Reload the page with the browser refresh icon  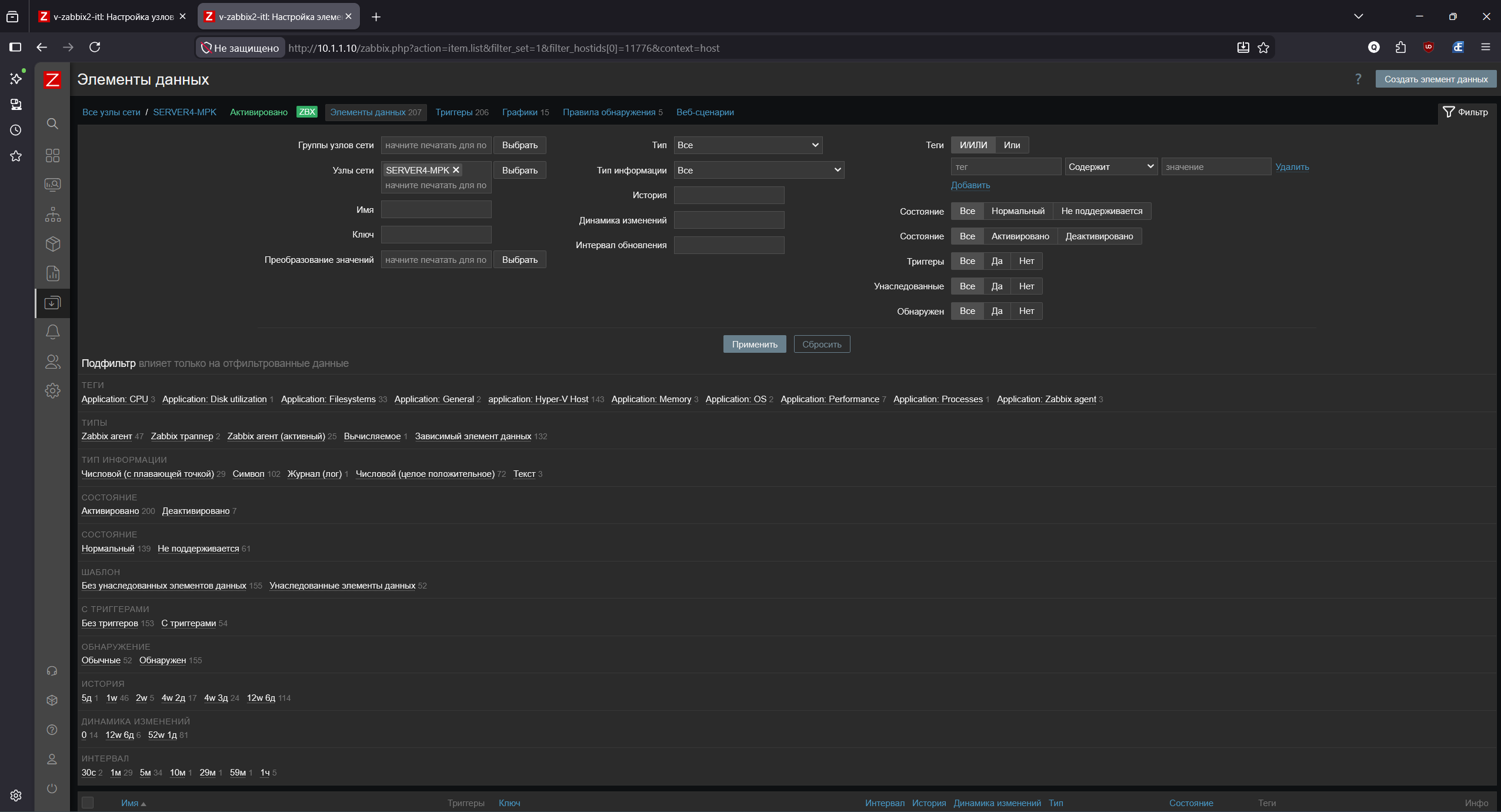click(x=95, y=47)
